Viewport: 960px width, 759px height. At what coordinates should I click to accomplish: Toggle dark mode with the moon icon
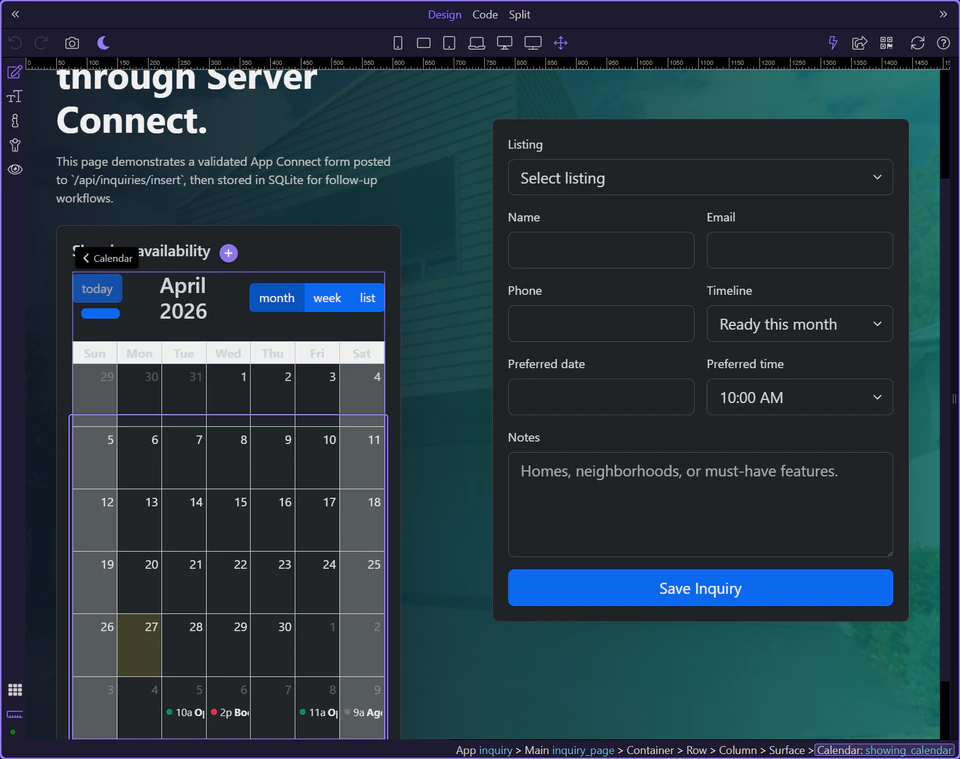(103, 43)
